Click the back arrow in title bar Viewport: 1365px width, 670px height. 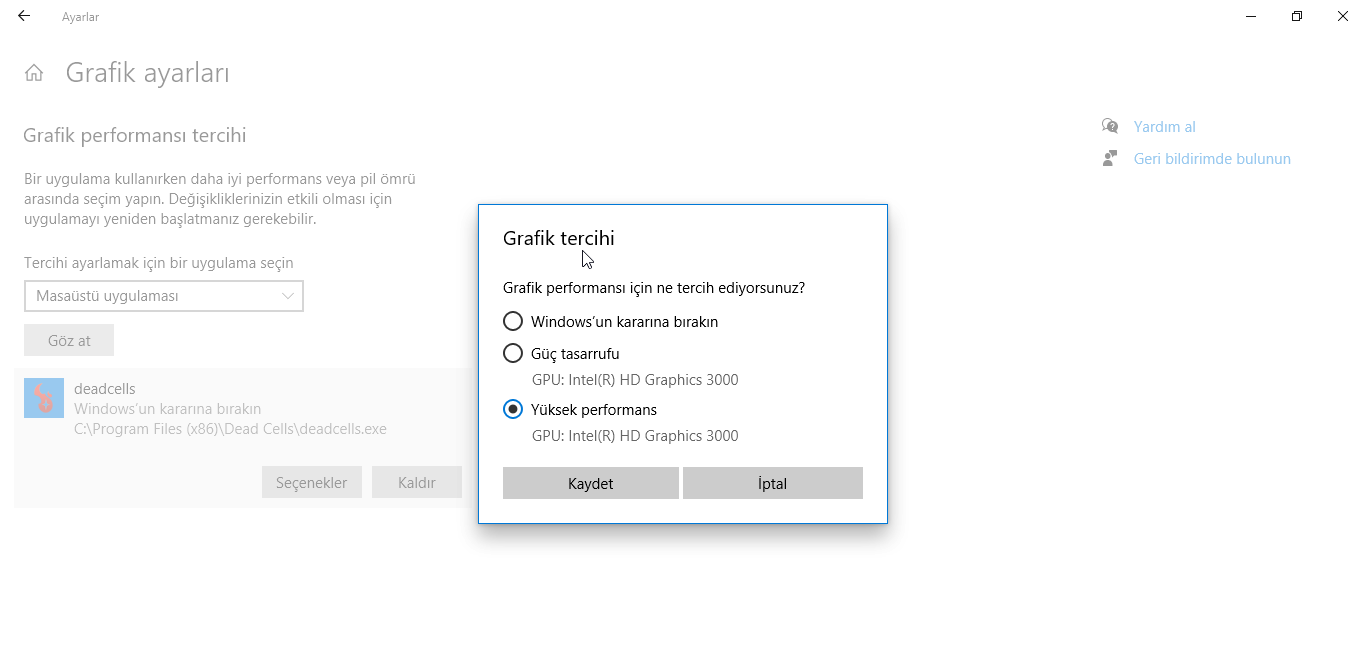click(x=24, y=16)
